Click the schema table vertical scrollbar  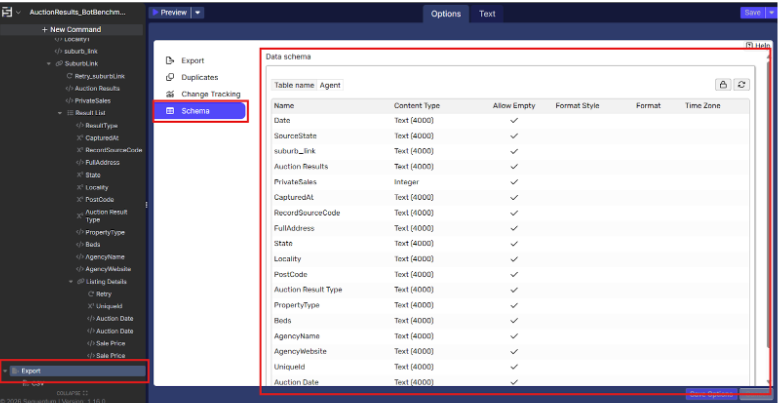(764, 200)
